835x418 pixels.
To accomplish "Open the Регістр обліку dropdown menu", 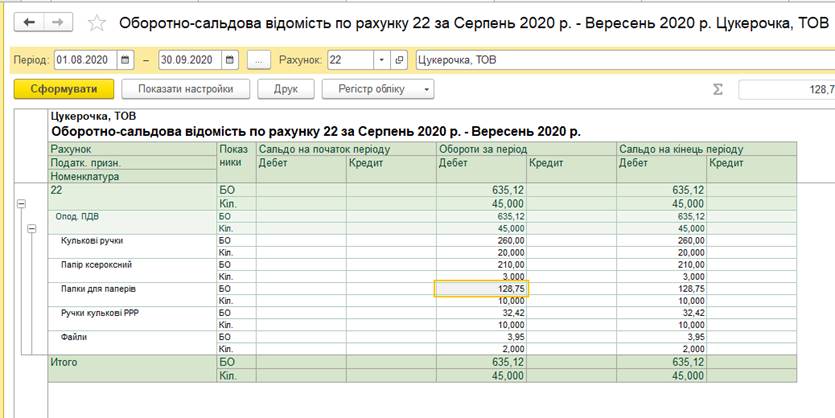I will click(x=378, y=89).
